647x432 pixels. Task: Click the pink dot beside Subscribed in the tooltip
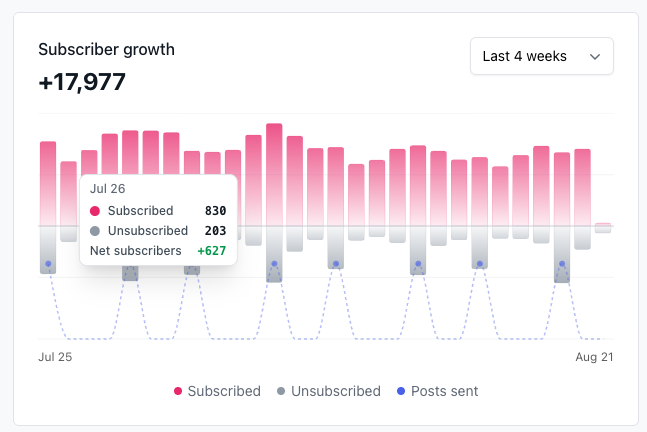tap(95, 211)
